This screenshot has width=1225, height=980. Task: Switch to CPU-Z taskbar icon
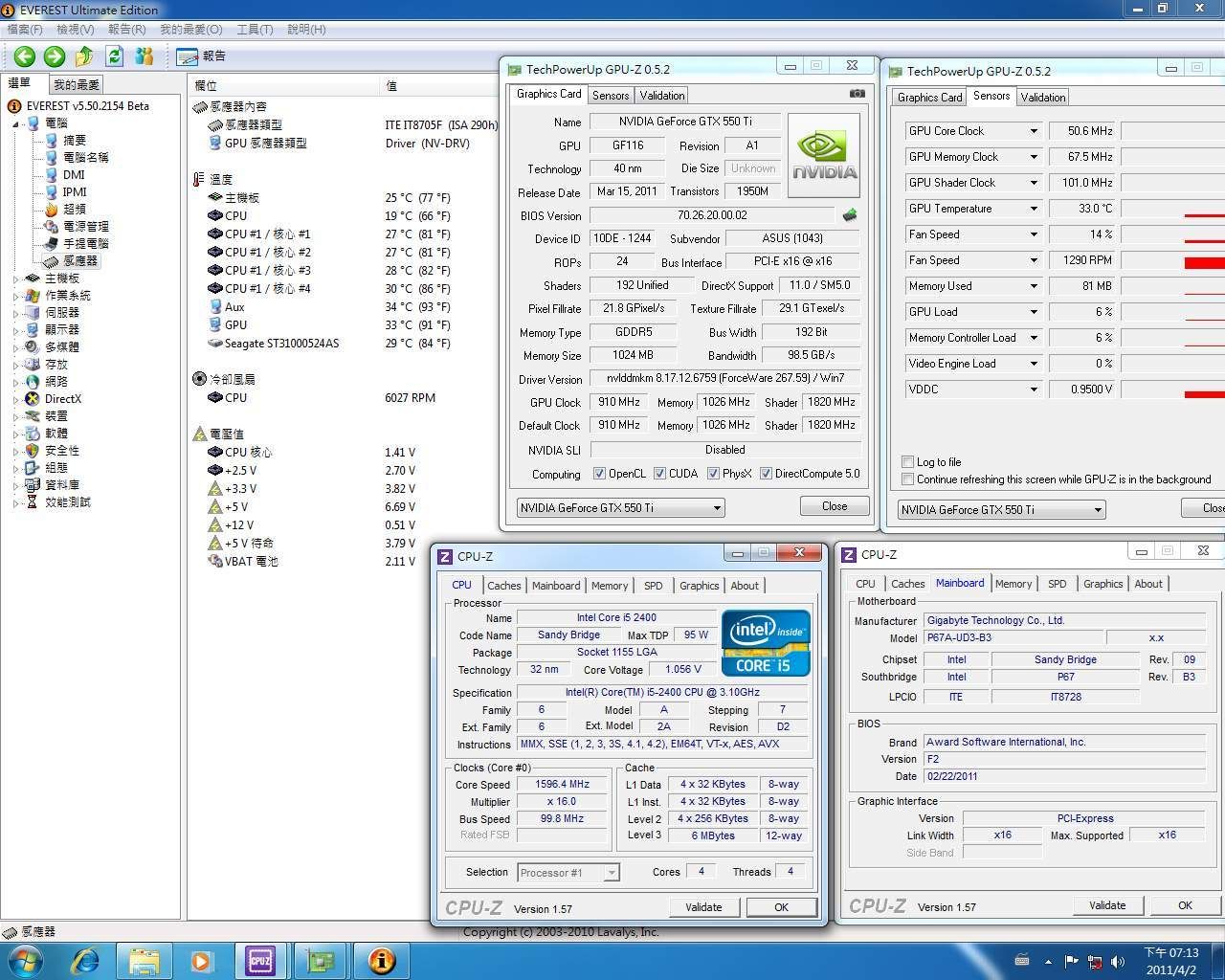pyautogui.click(x=260, y=960)
